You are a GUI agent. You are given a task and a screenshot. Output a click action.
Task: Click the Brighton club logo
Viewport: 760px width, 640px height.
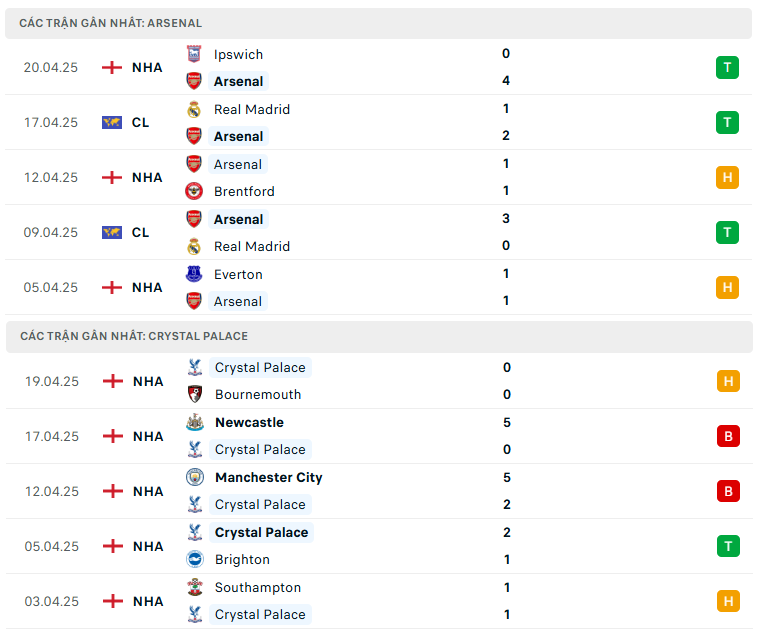tap(195, 559)
